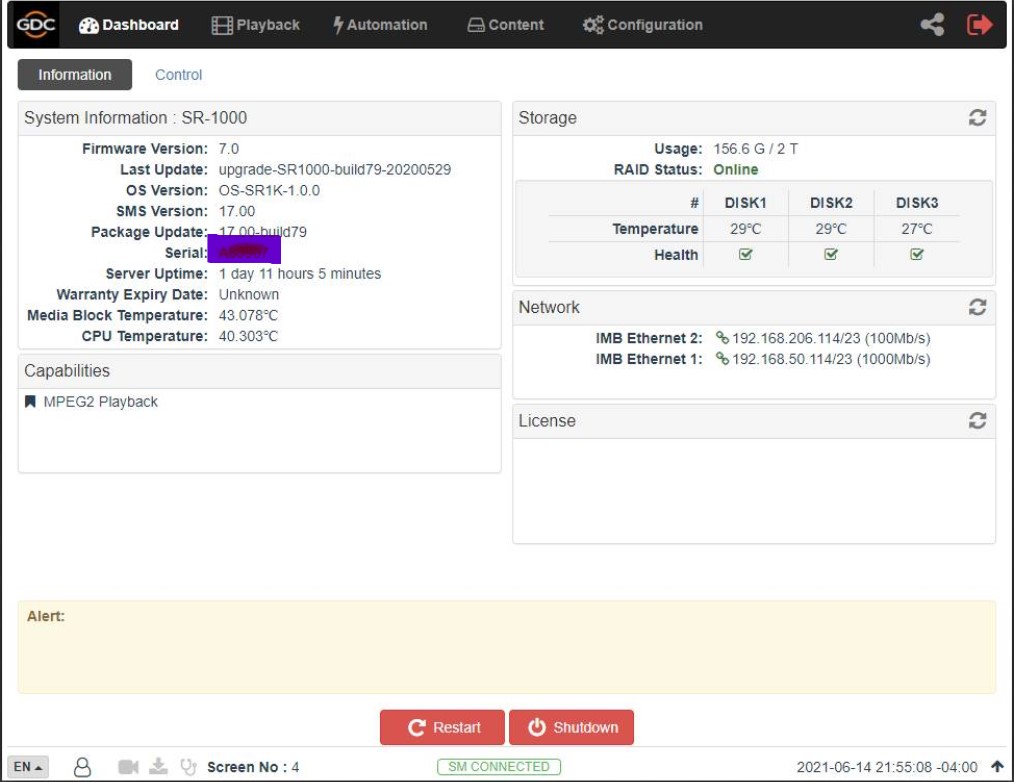Open the EN language dropdown
The width and height of the screenshot is (1014, 782).
coord(28,766)
